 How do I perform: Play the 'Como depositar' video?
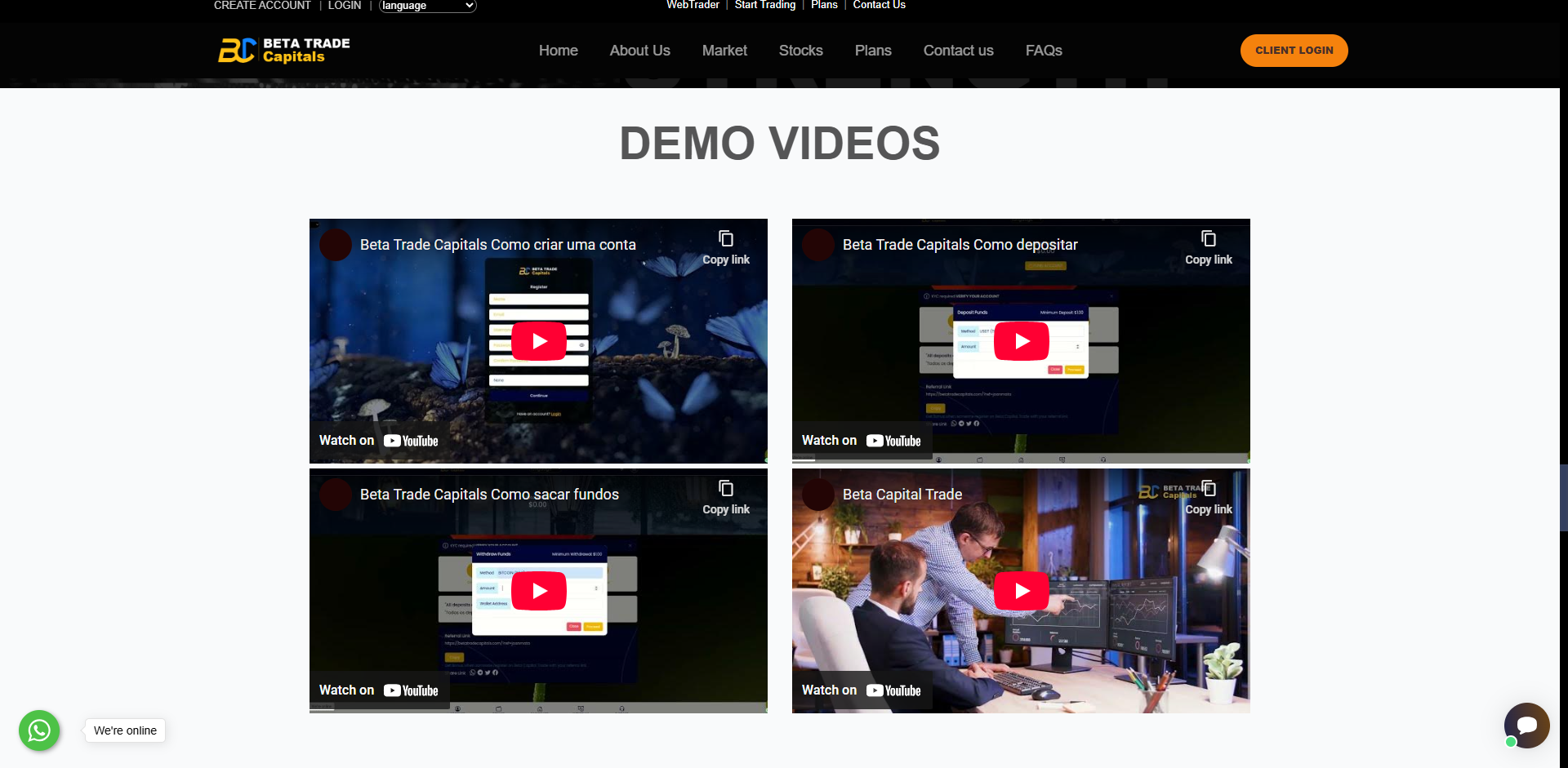coord(1022,341)
